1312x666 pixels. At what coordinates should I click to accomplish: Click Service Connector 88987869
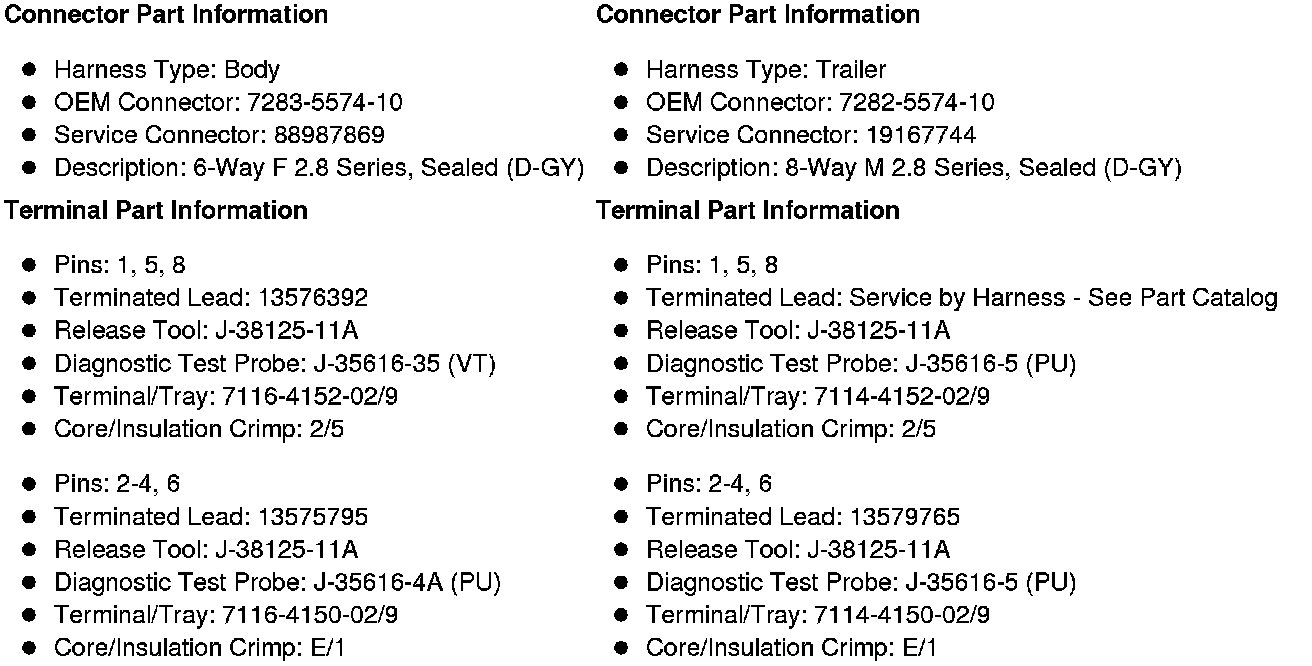pos(219,135)
